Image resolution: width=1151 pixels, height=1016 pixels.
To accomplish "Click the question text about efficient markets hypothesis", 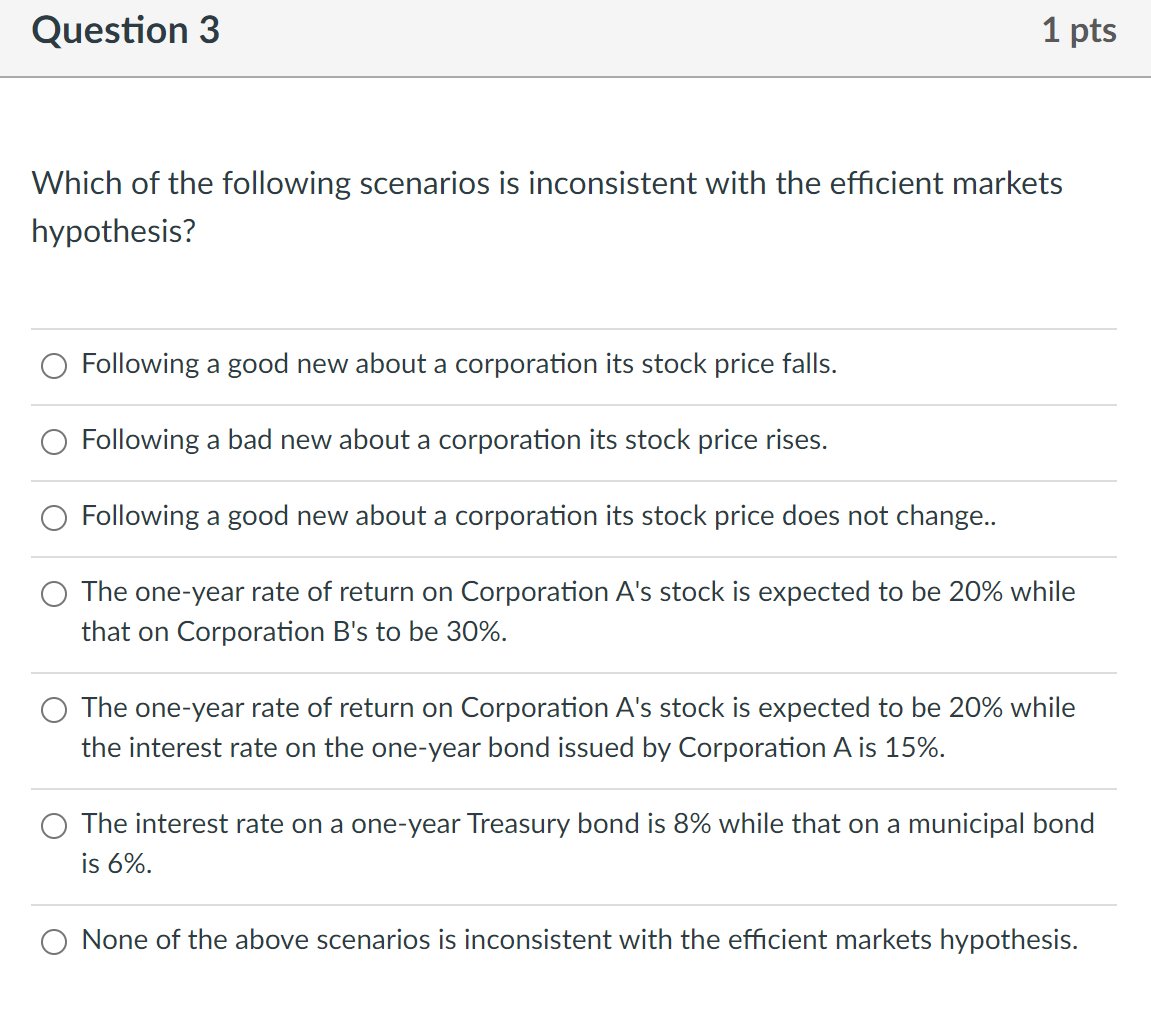I will point(546,207).
